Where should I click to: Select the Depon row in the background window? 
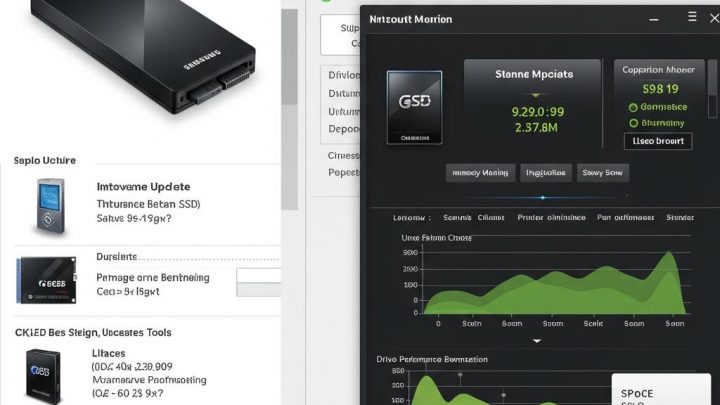coord(343,129)
